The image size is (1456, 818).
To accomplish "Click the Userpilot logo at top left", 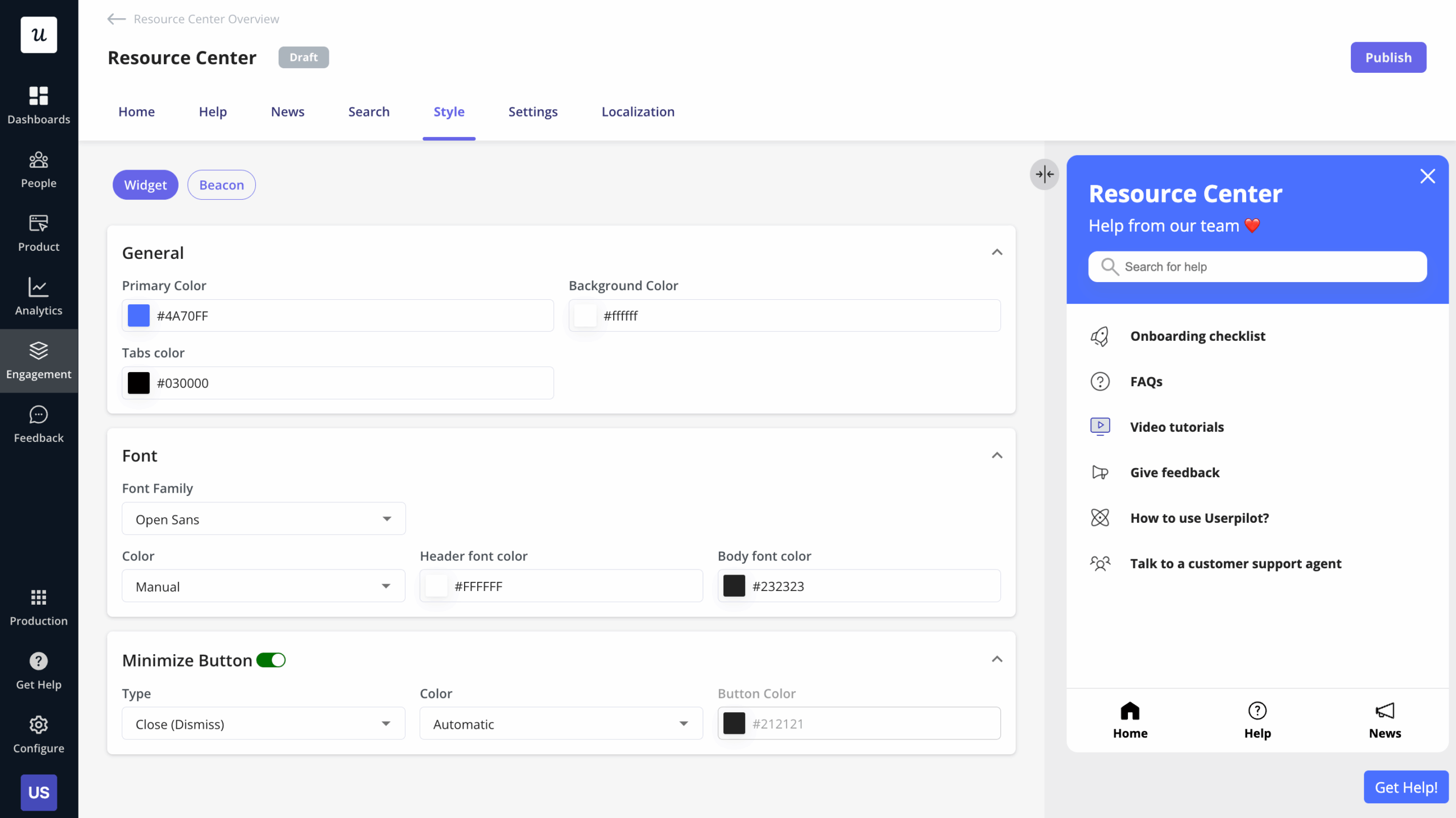I will tap(38, 35).
